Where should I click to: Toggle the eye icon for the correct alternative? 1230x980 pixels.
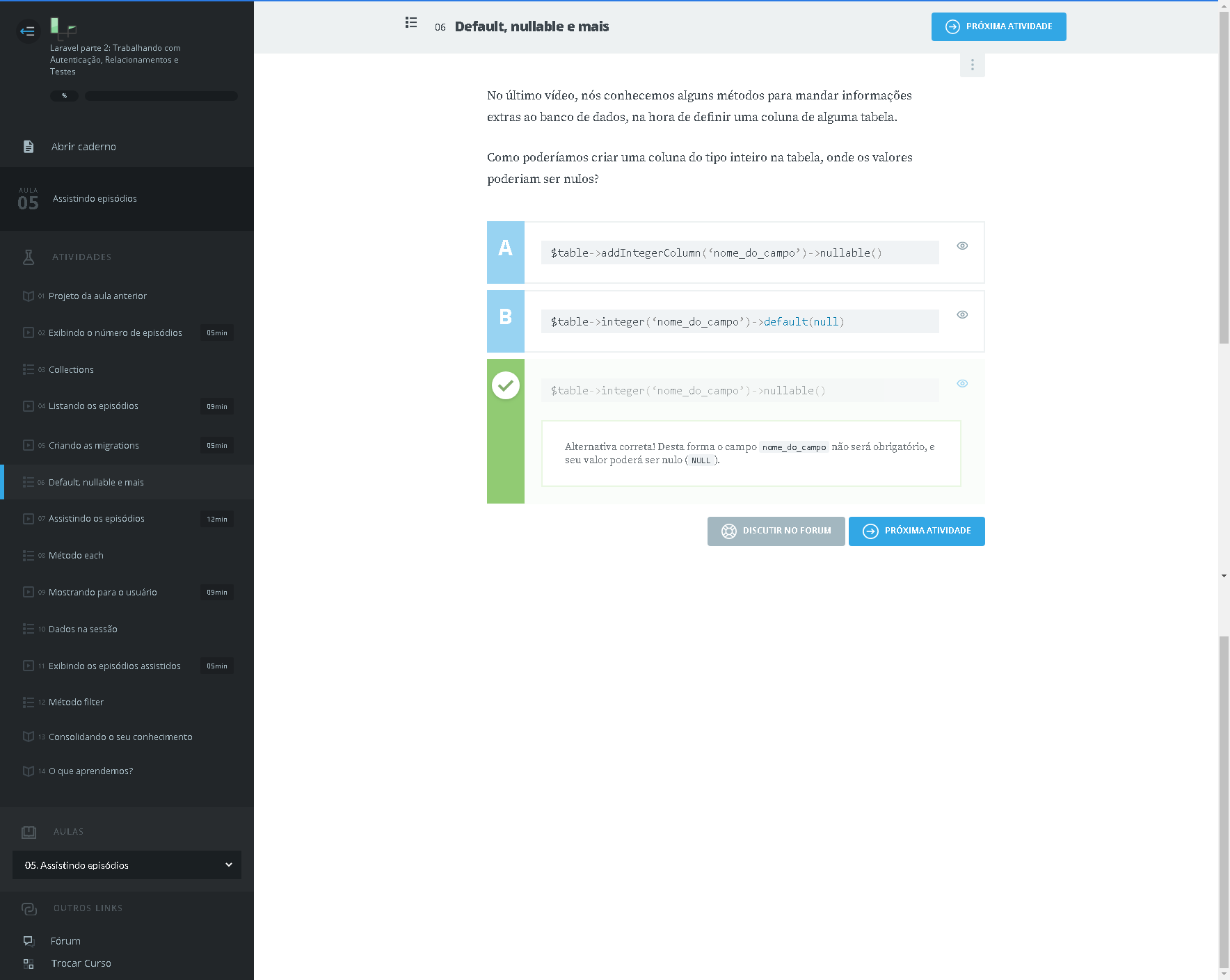pyautogui.click(x=962, y=383)
